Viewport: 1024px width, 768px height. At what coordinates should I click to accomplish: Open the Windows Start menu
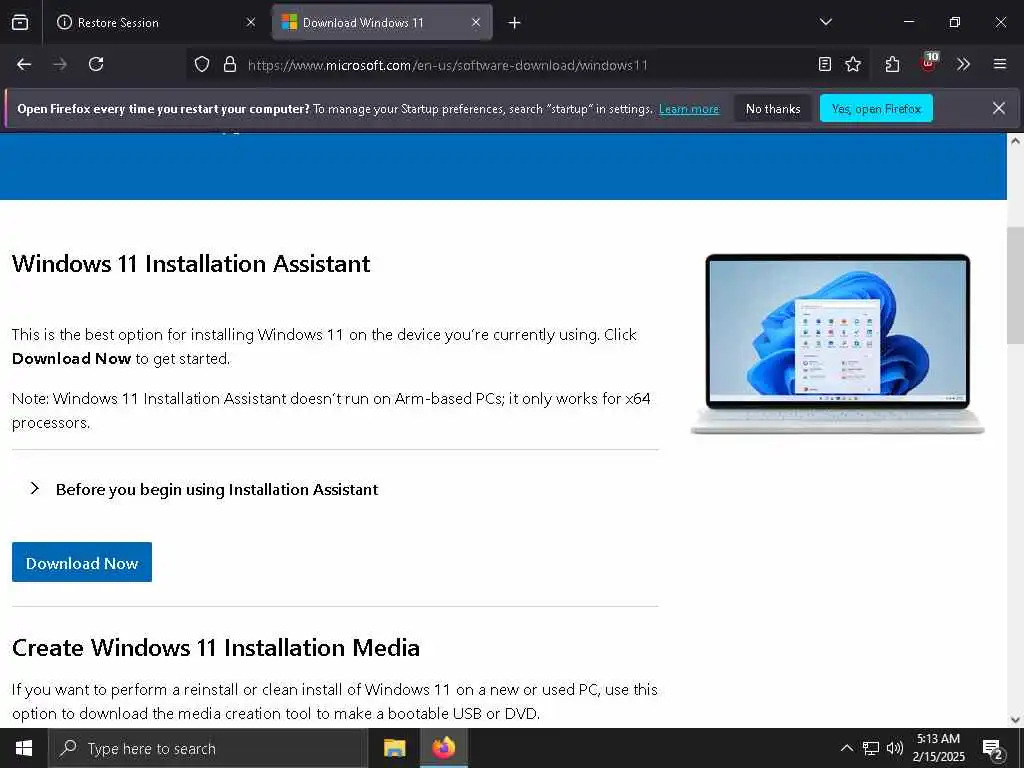click(x=24, y=748)
